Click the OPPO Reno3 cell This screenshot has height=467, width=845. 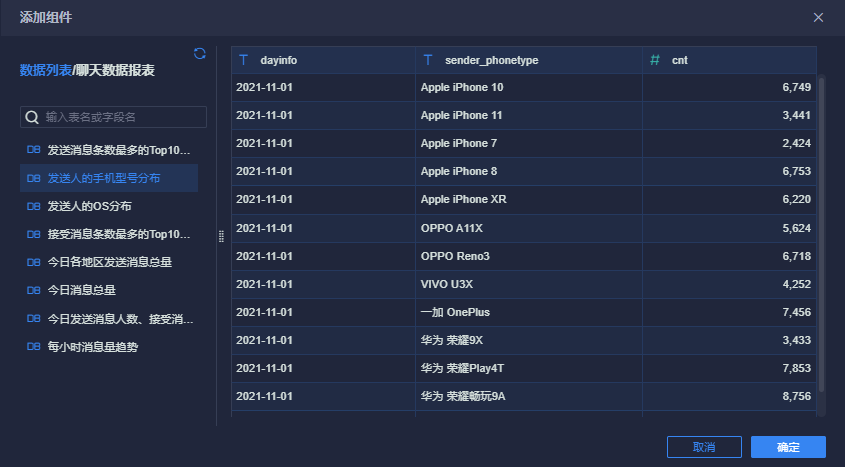tap(529, 256)
